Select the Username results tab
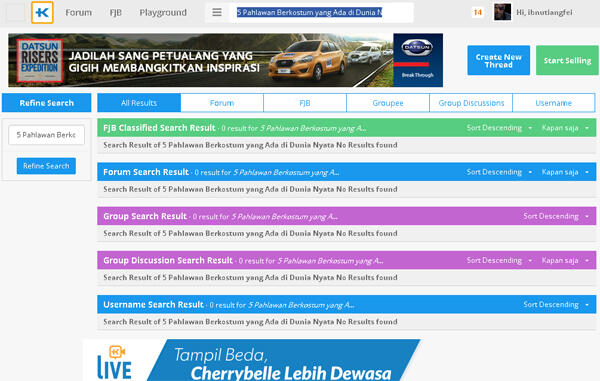Image resolution: width=600 pixels, height=381 pixels. [x=553, y=103]
